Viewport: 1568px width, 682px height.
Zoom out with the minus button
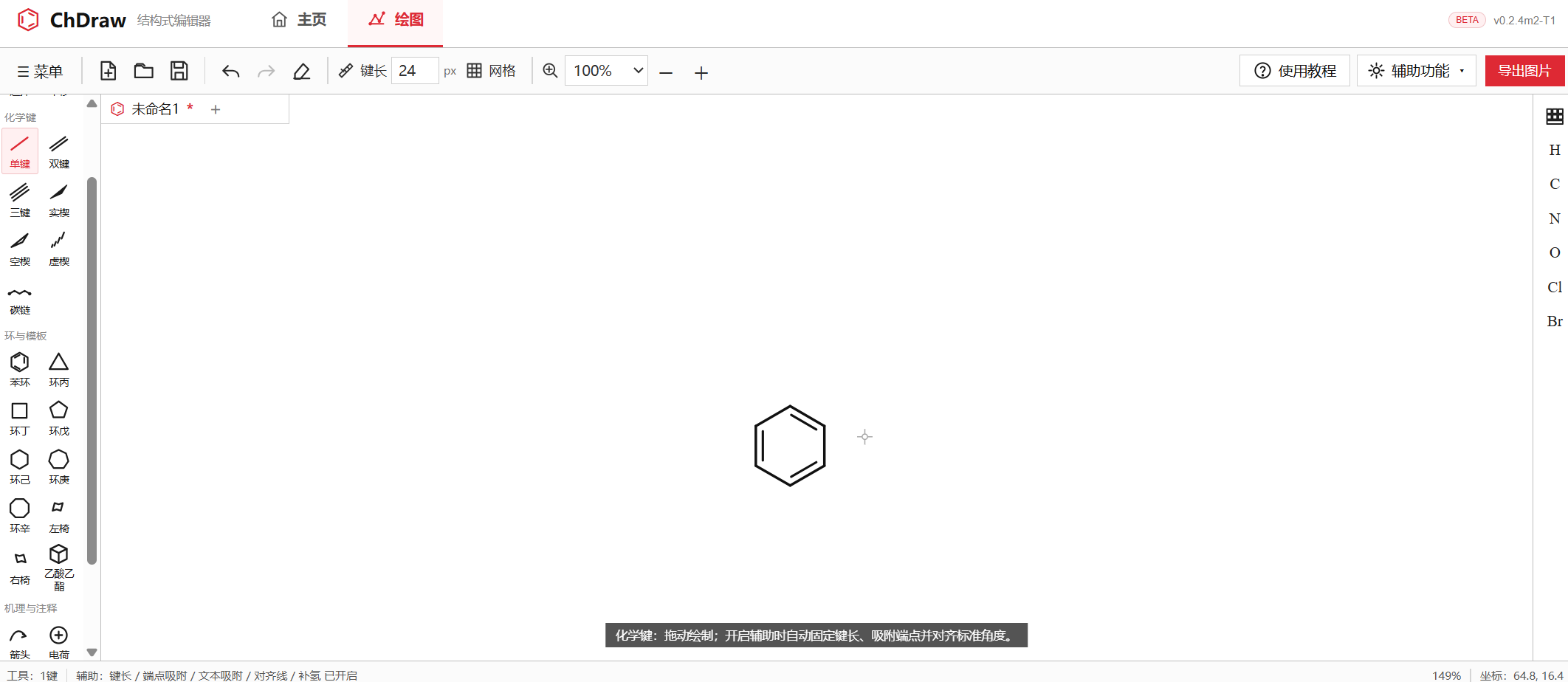click(666, 72)
